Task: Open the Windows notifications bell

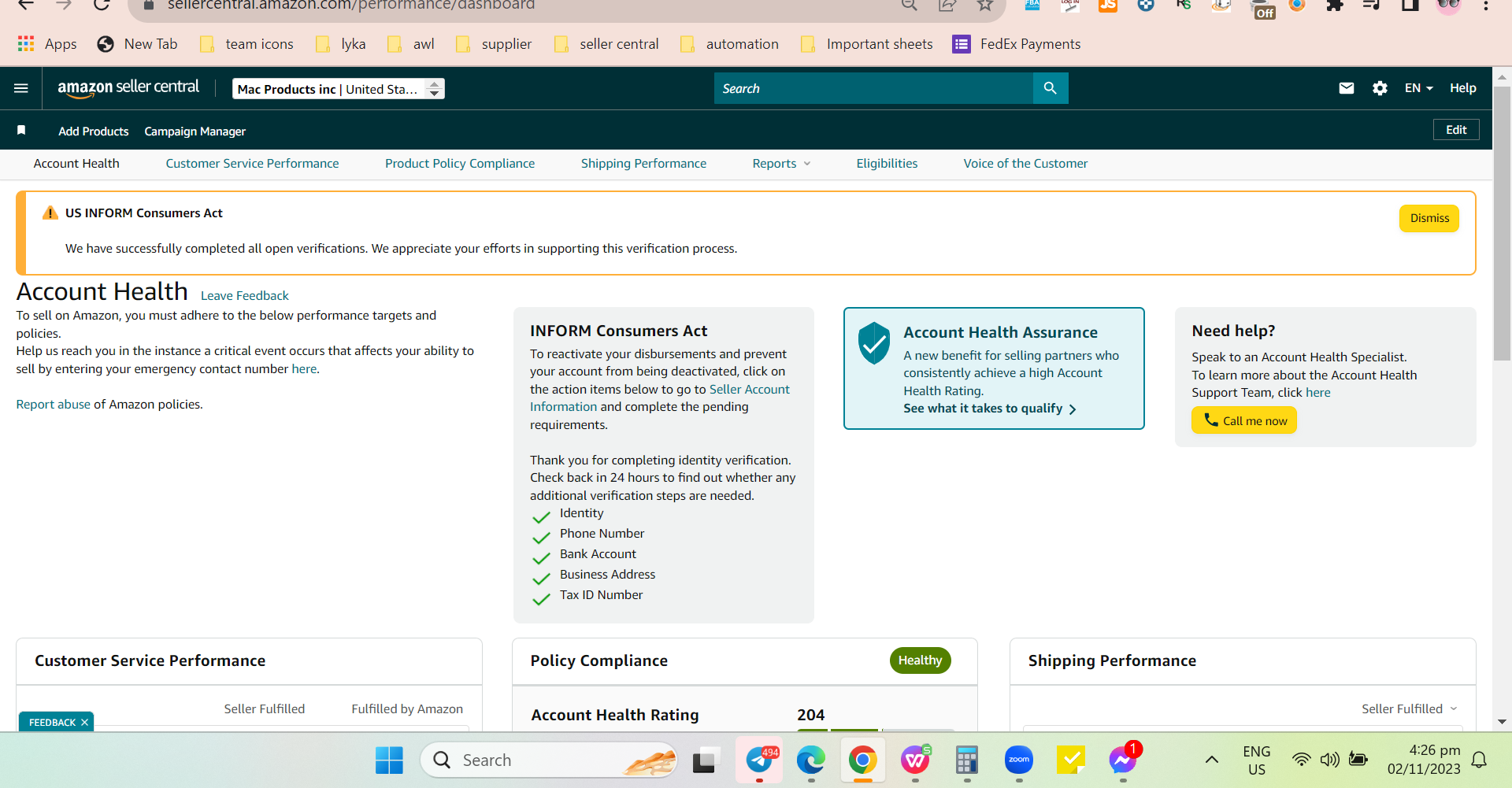Action: click(1480, 760)
